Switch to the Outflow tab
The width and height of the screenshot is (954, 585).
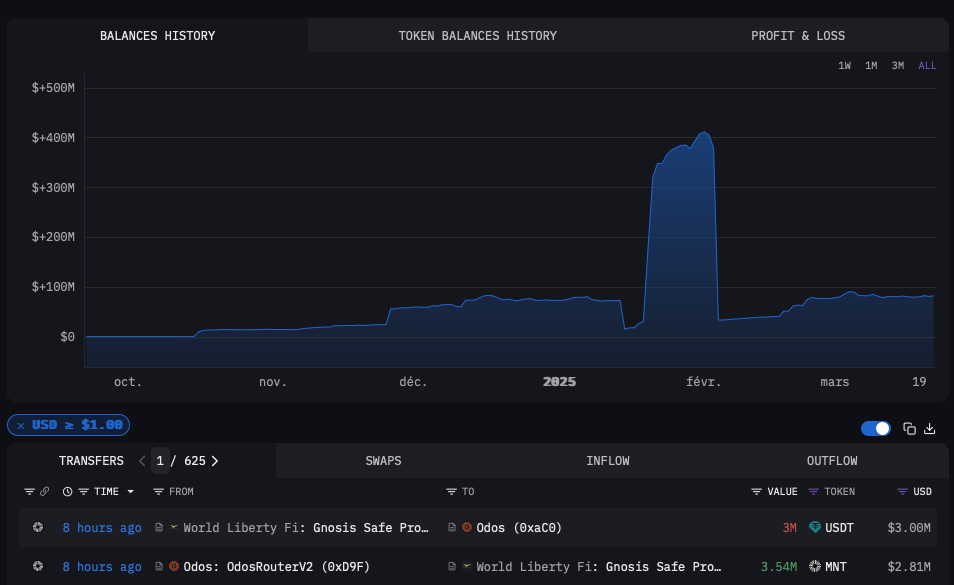(x=832, y=461)
